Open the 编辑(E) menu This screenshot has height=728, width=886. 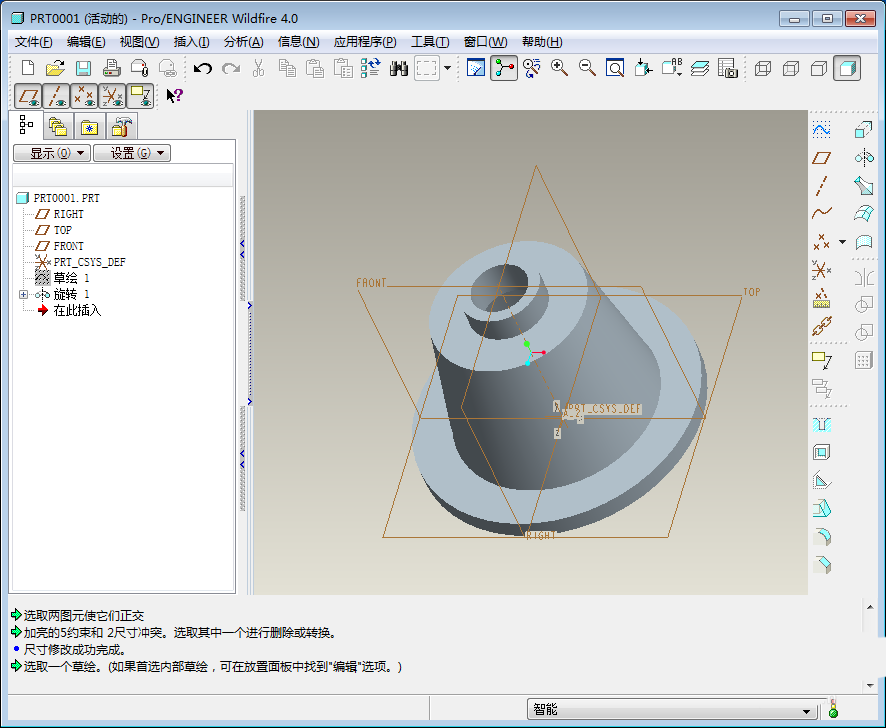[86, 42]
